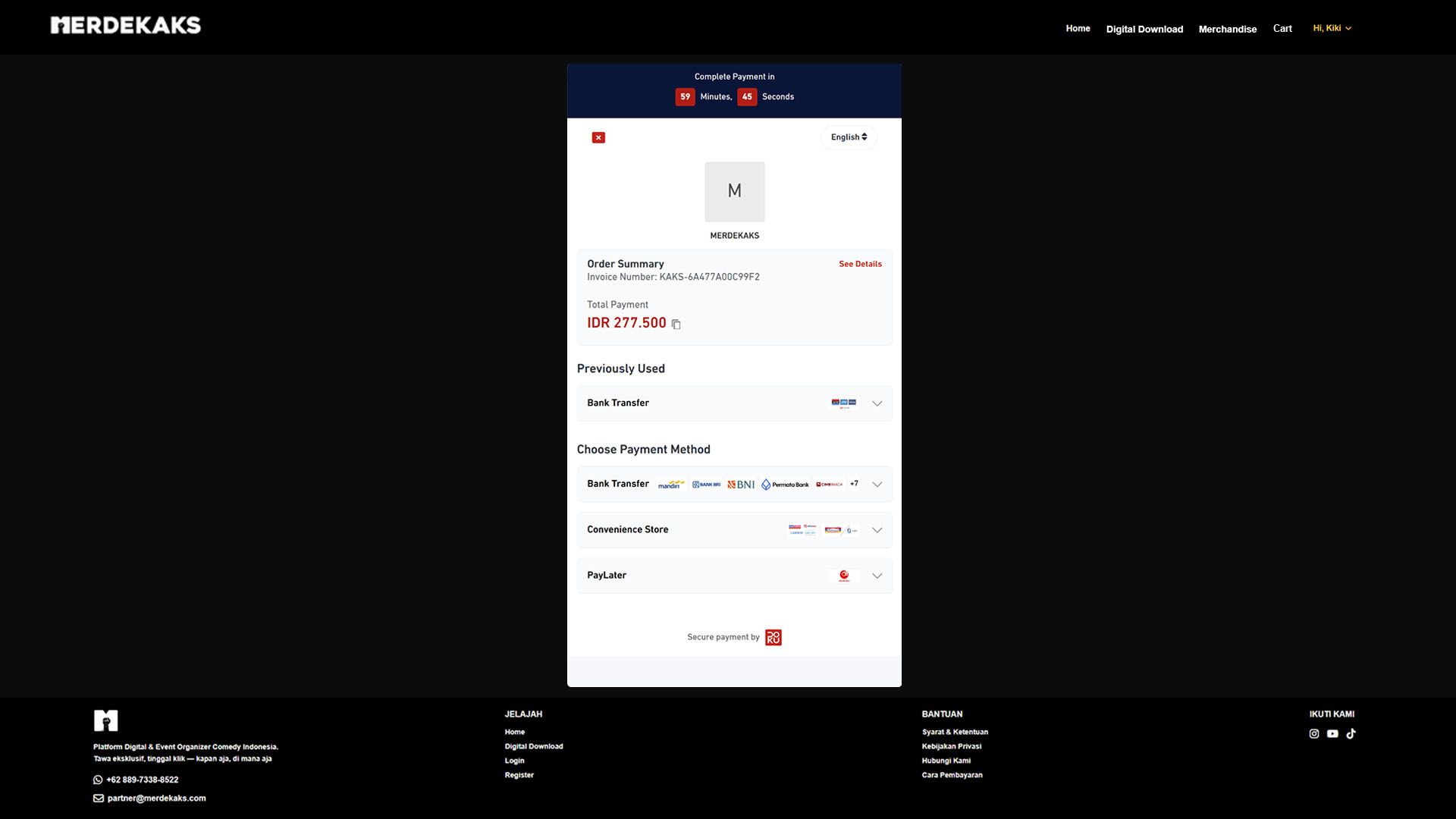Open Hubungi Kami page
1456x819 pixels.
(946, 761)
